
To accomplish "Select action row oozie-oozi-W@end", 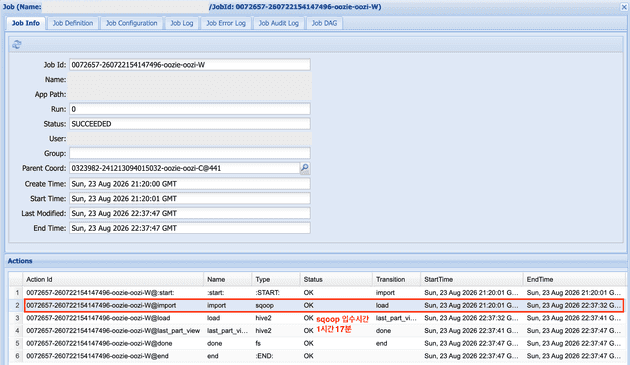I will pos(317,356).
